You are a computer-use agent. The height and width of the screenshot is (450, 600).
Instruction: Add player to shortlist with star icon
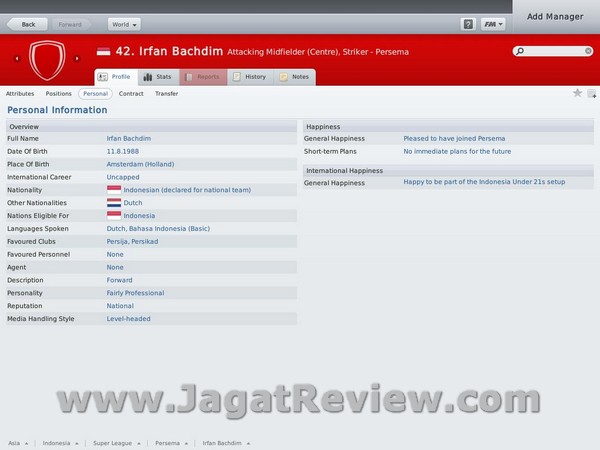pos(577,93)
